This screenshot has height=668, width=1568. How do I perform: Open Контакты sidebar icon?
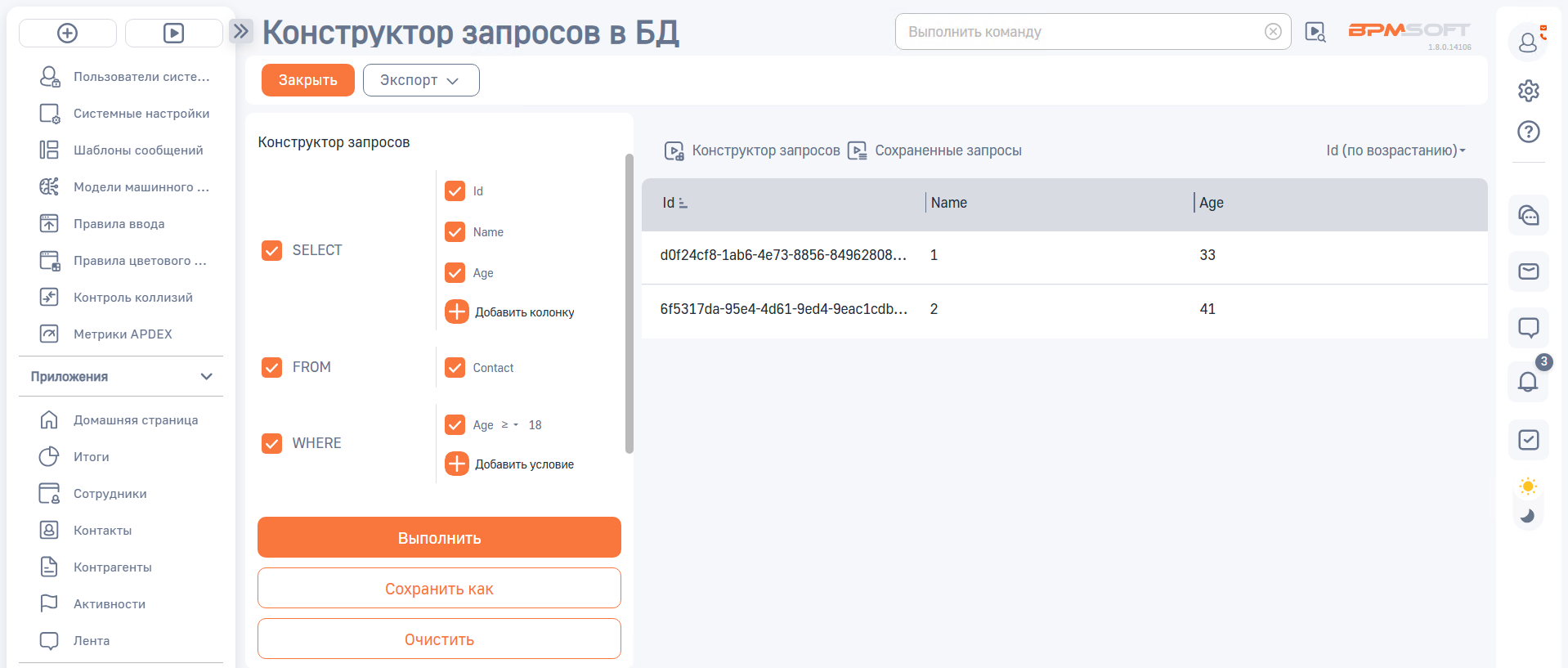50,531
